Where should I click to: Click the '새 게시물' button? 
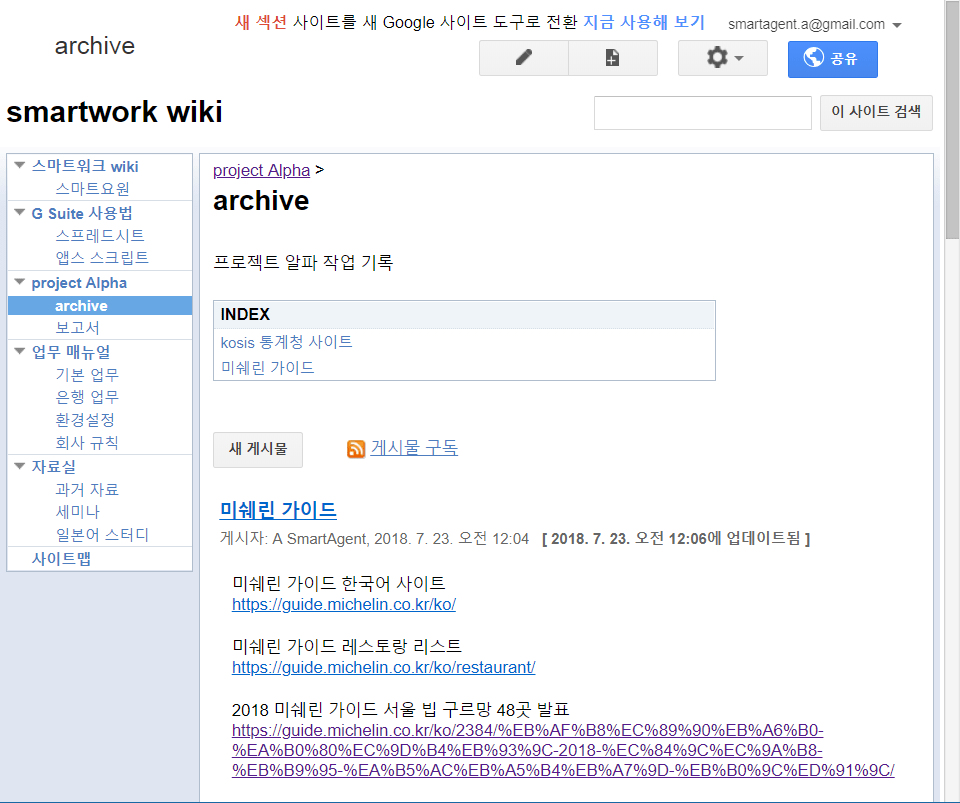257,449
